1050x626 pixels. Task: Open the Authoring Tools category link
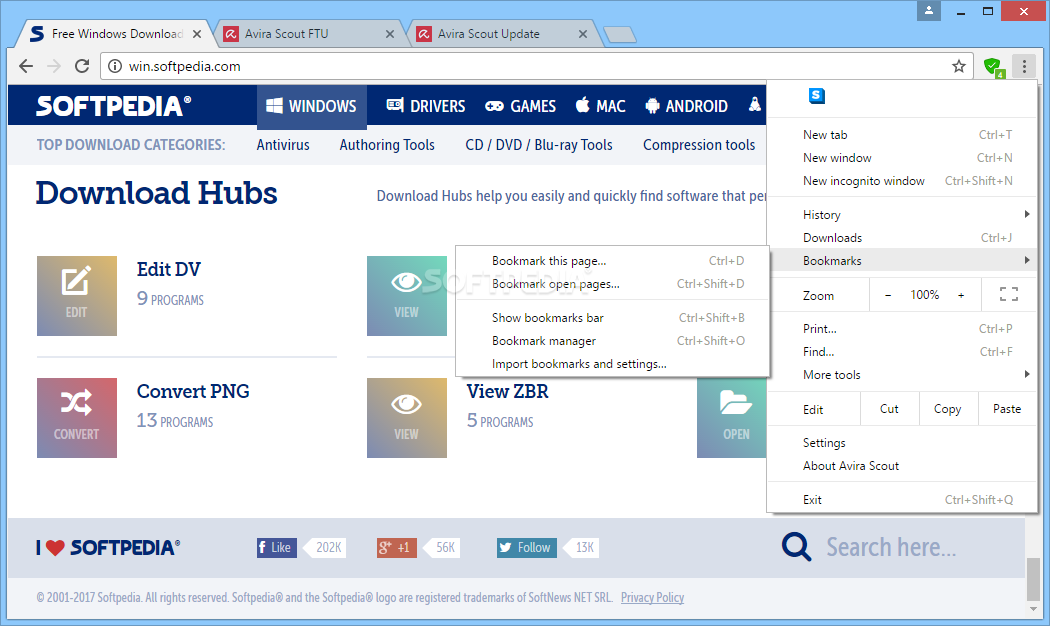(x=387, y=145)
